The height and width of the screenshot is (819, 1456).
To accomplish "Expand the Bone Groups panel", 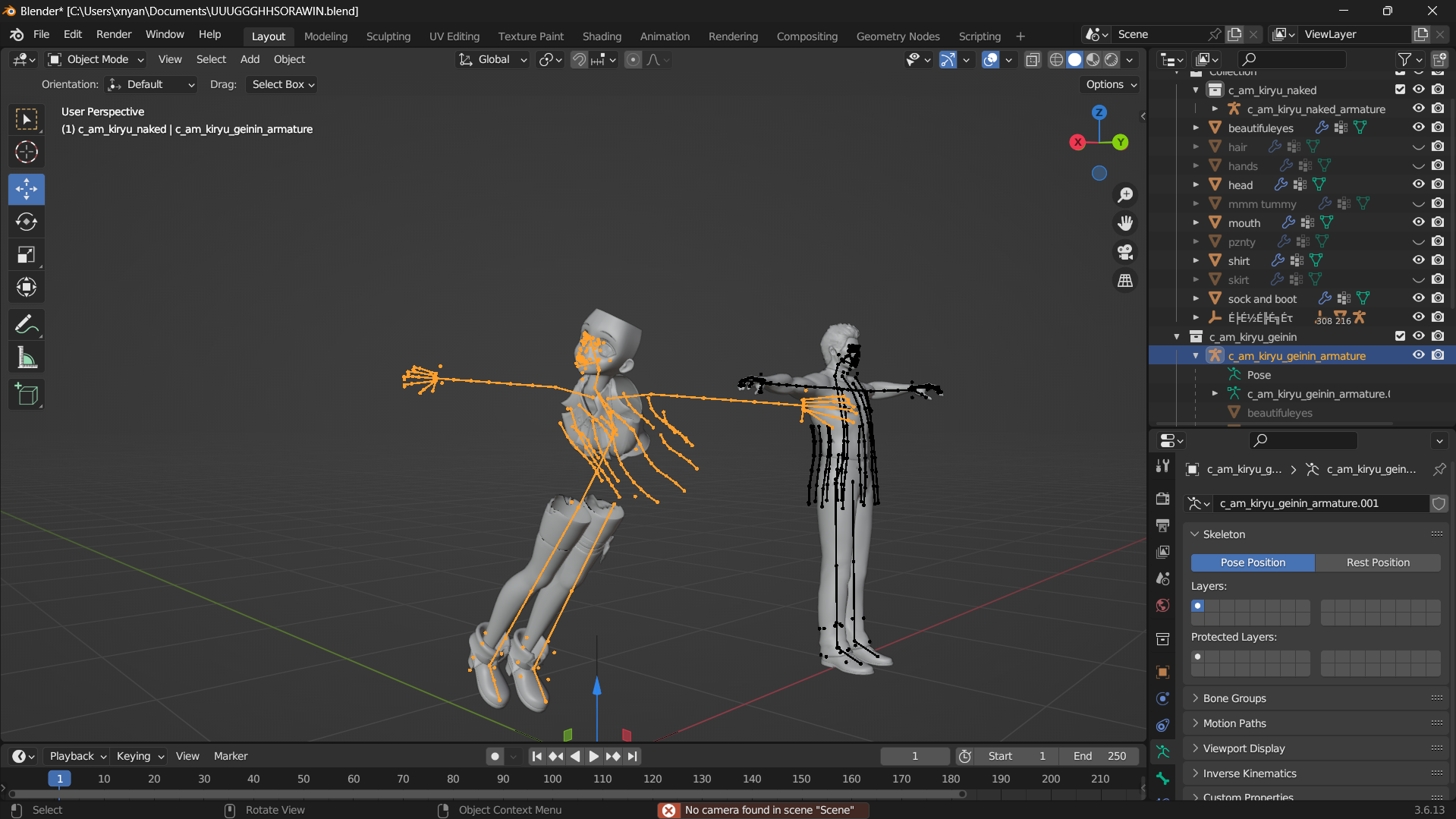I will [x=1234, y=698].
